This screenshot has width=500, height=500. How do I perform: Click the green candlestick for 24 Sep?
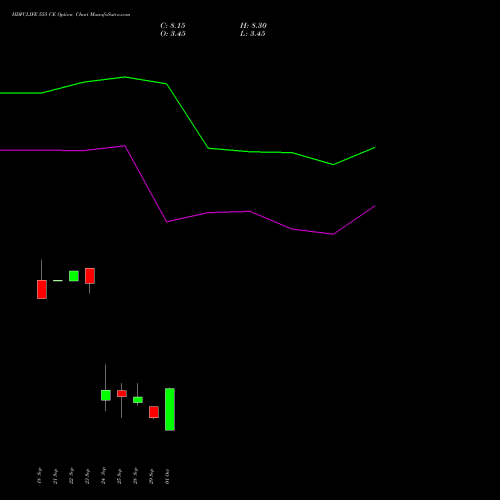[106, 395]
